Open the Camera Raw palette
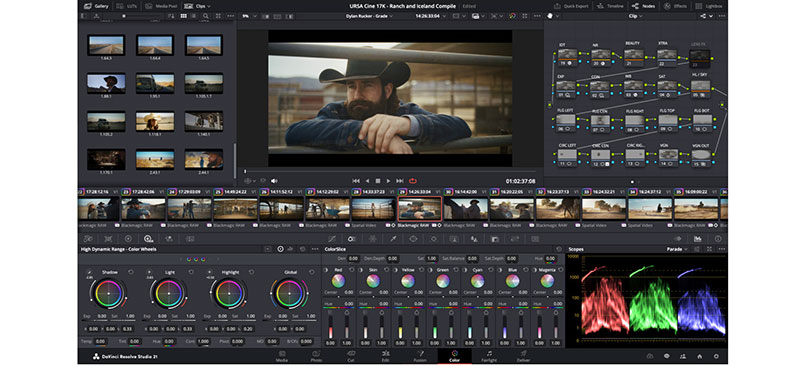800x366 pixels. pyautogui.click(x=88, y=238)
